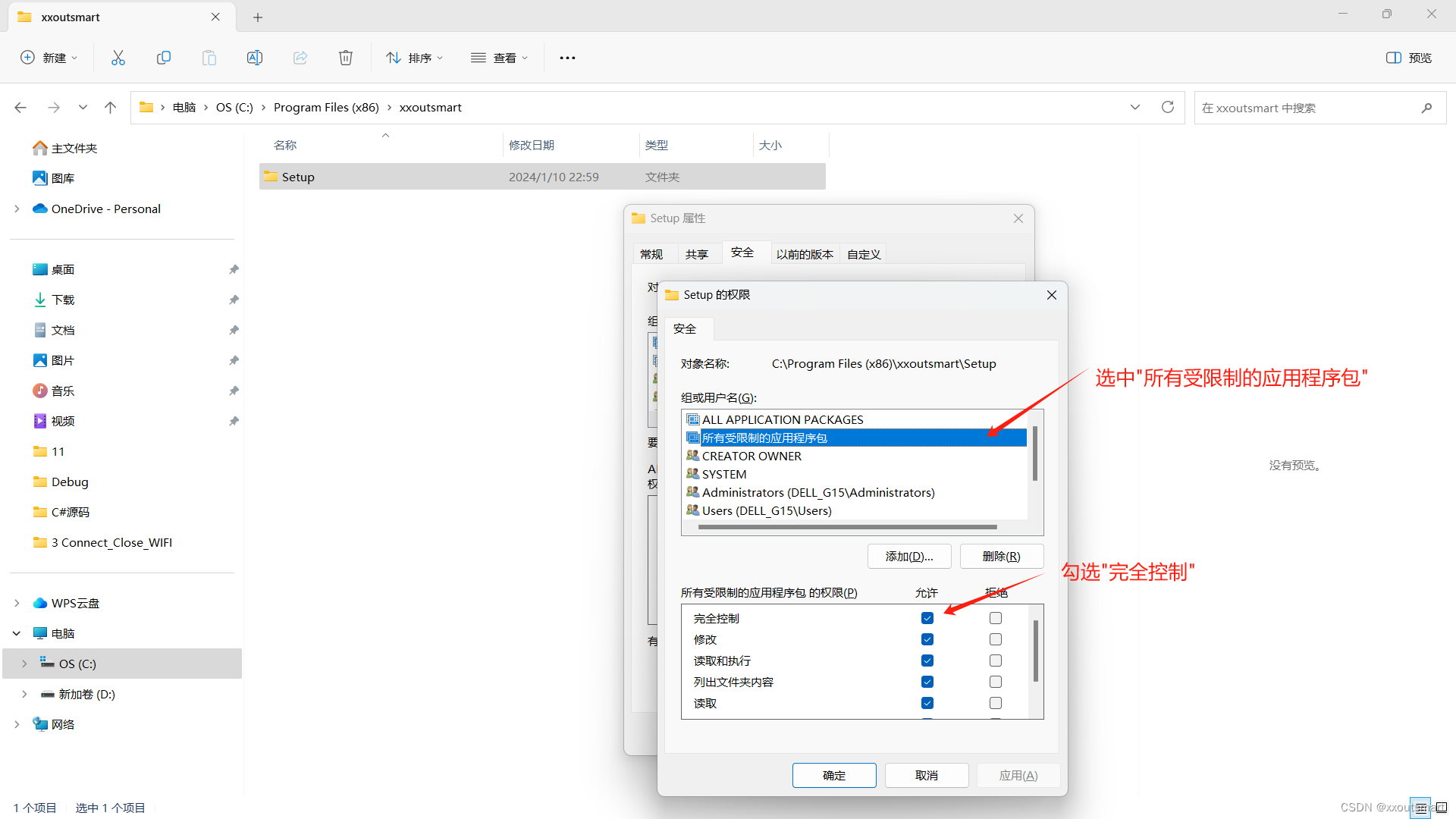The width and height of the screenshot is (1456, 819).
Task: Click the Delete trash icon
Action: click(x=346, y=57)
